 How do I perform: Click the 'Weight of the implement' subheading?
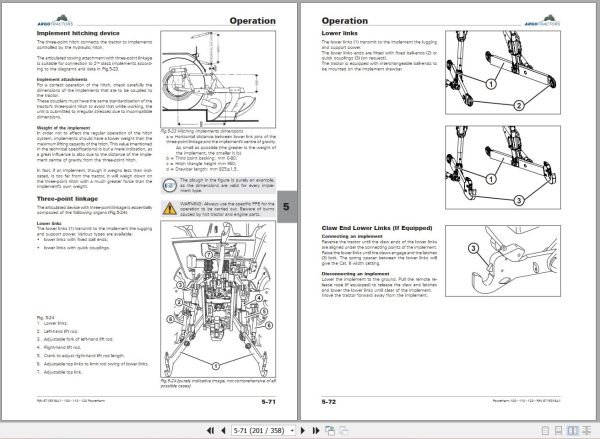click(64, 128)
